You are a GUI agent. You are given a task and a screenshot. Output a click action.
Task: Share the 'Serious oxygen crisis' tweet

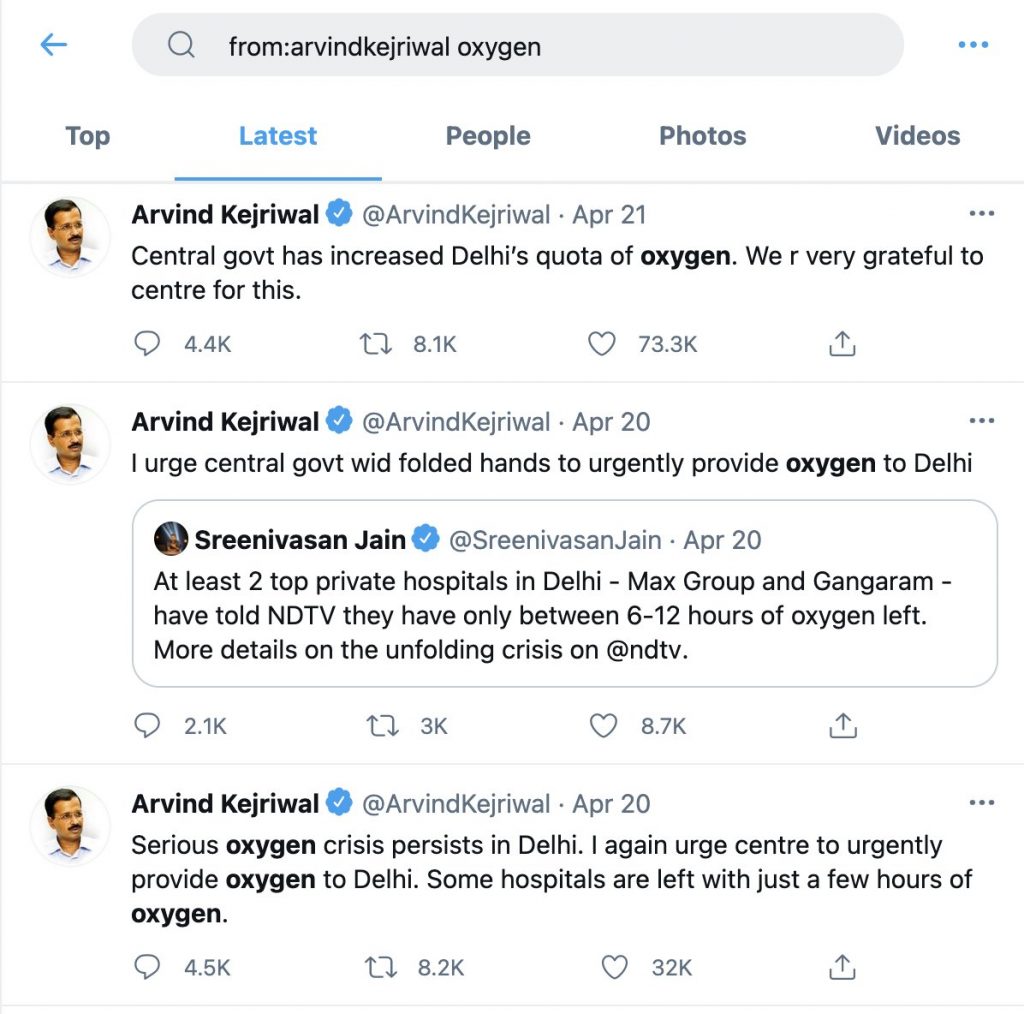[842, 967]
